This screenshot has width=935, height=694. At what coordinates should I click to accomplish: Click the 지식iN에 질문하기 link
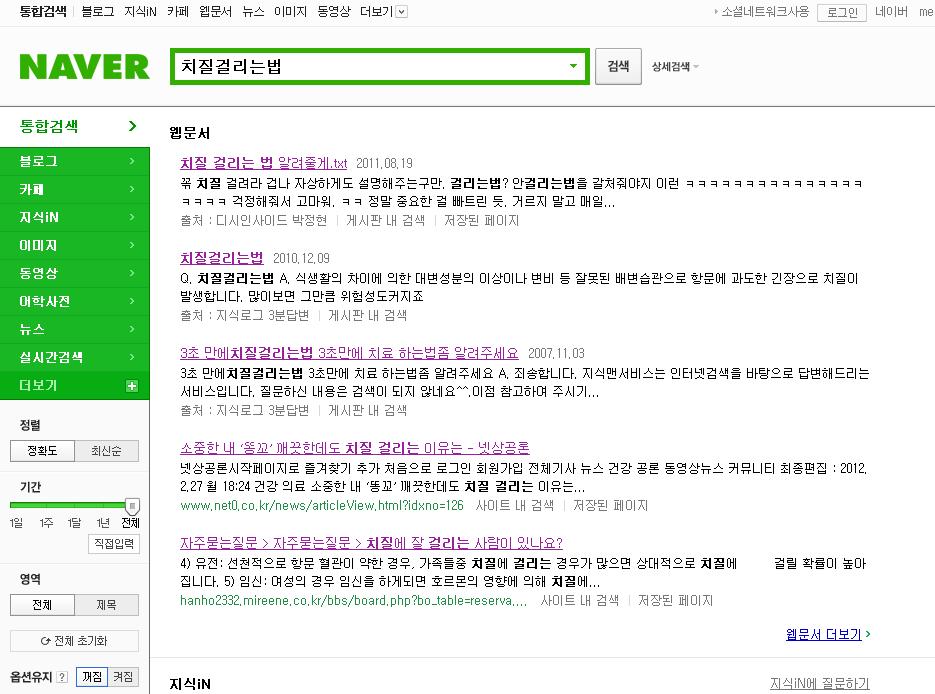click(820, 683)
